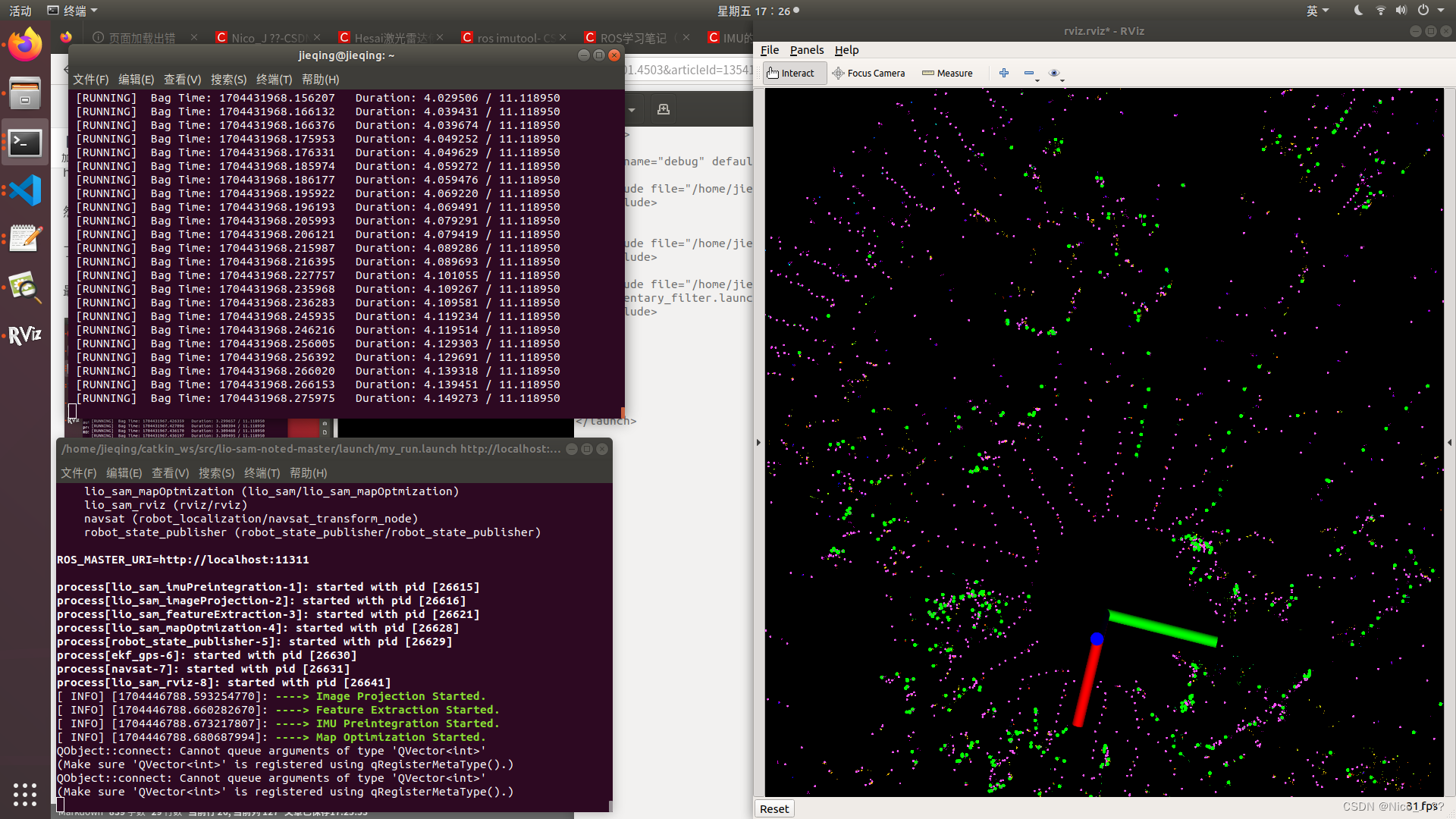Select Focus Camera mode in RViz
1456x819 pixels.
tap(867, 72)
